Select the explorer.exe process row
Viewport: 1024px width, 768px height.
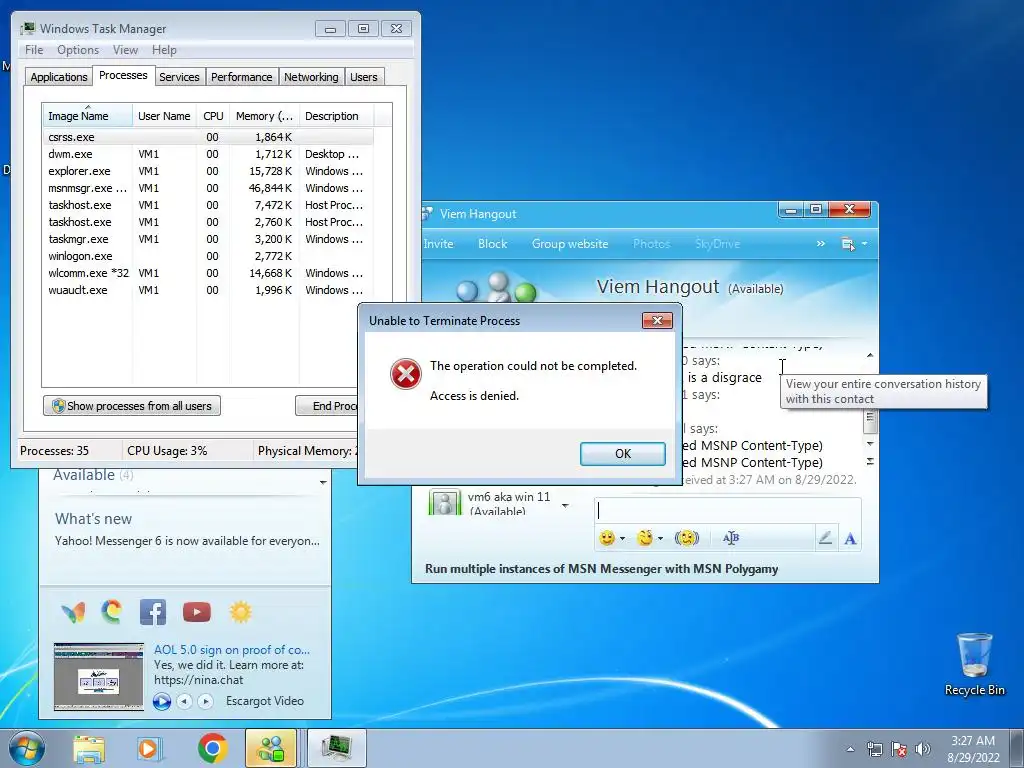(x=208, y=171)
